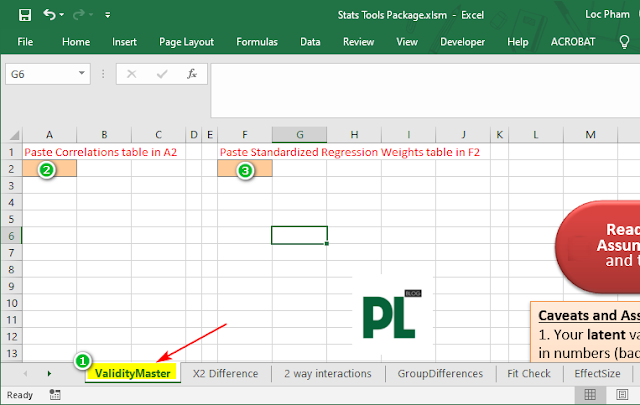Open the Help ribbon tab

tap(518, 42)
